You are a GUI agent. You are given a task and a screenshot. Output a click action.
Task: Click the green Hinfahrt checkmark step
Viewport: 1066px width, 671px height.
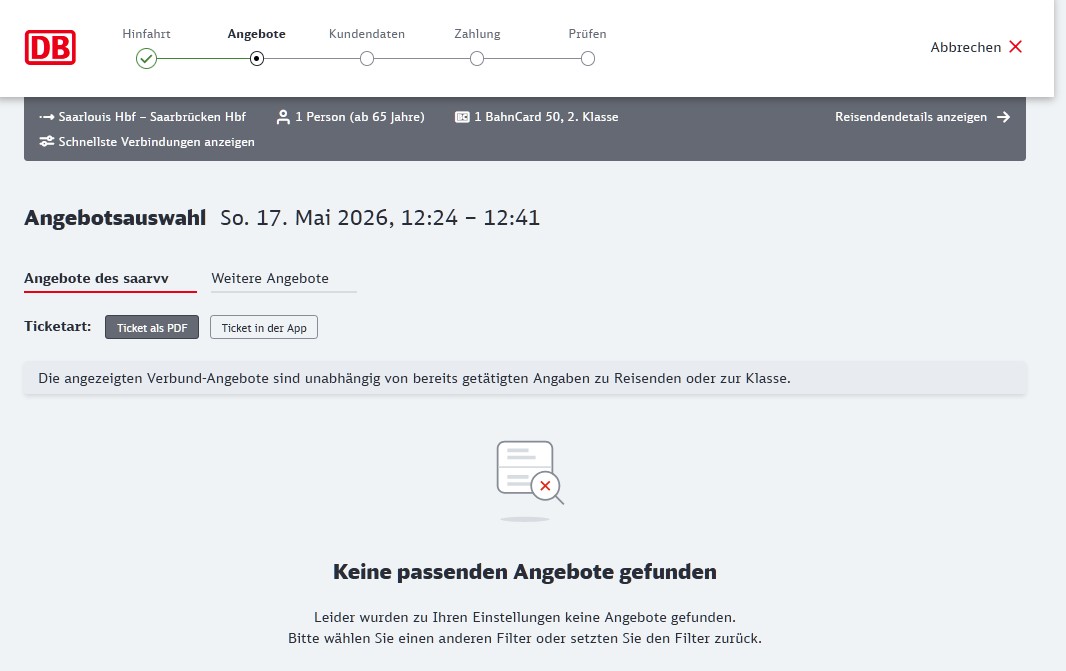point(147,59)
